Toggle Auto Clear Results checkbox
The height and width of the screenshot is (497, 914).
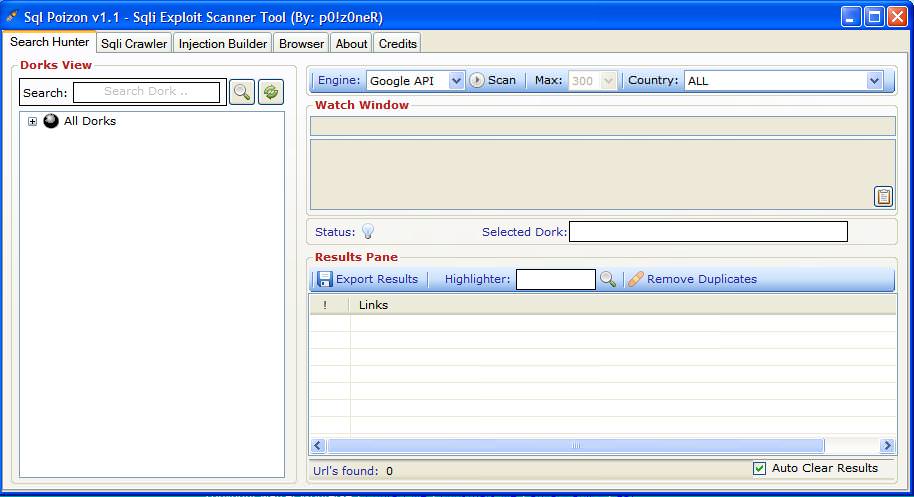[759, 468]
